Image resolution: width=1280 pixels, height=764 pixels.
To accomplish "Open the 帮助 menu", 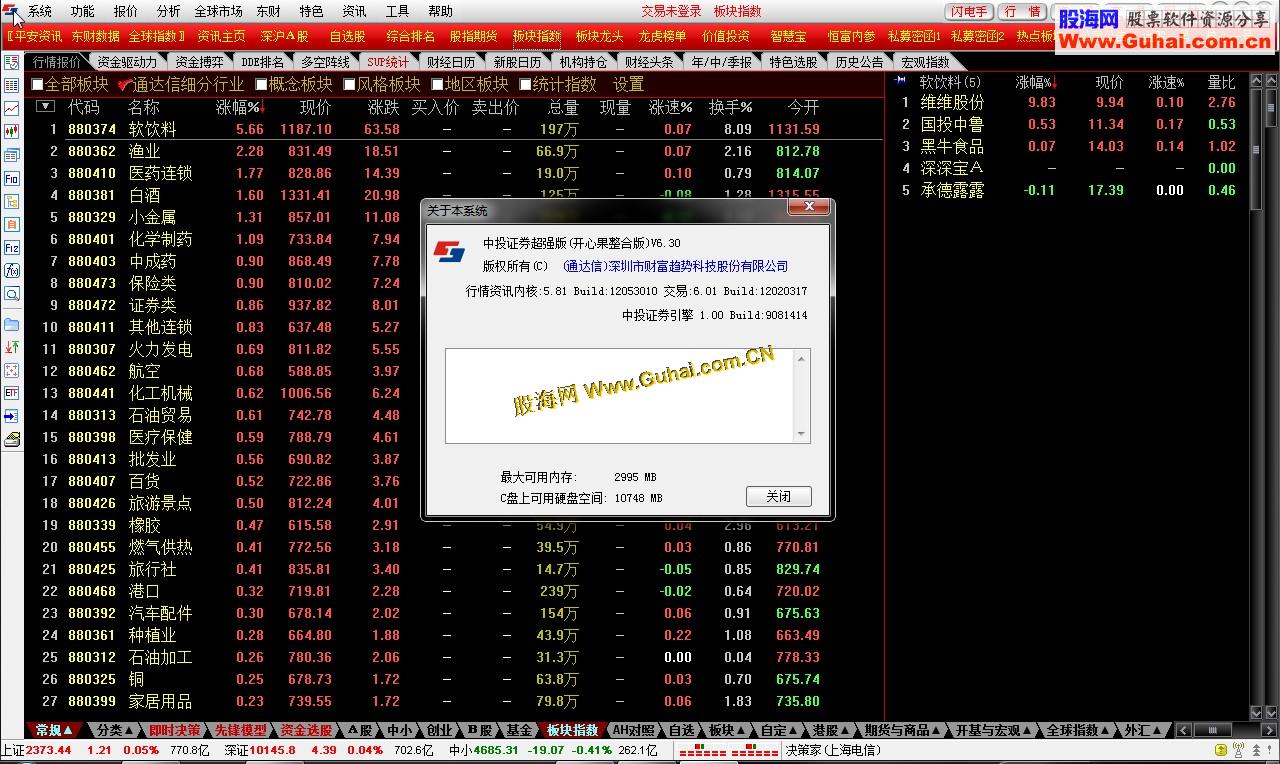I will coord(440,11).
